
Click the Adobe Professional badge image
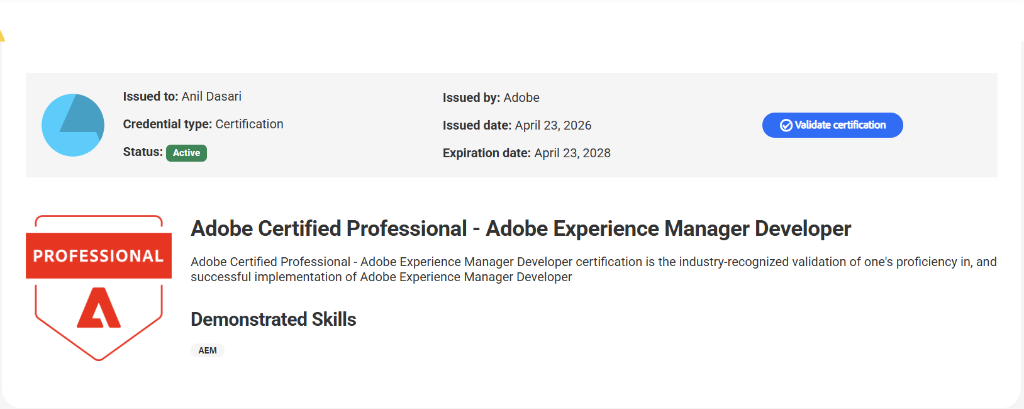coord(99,287)
